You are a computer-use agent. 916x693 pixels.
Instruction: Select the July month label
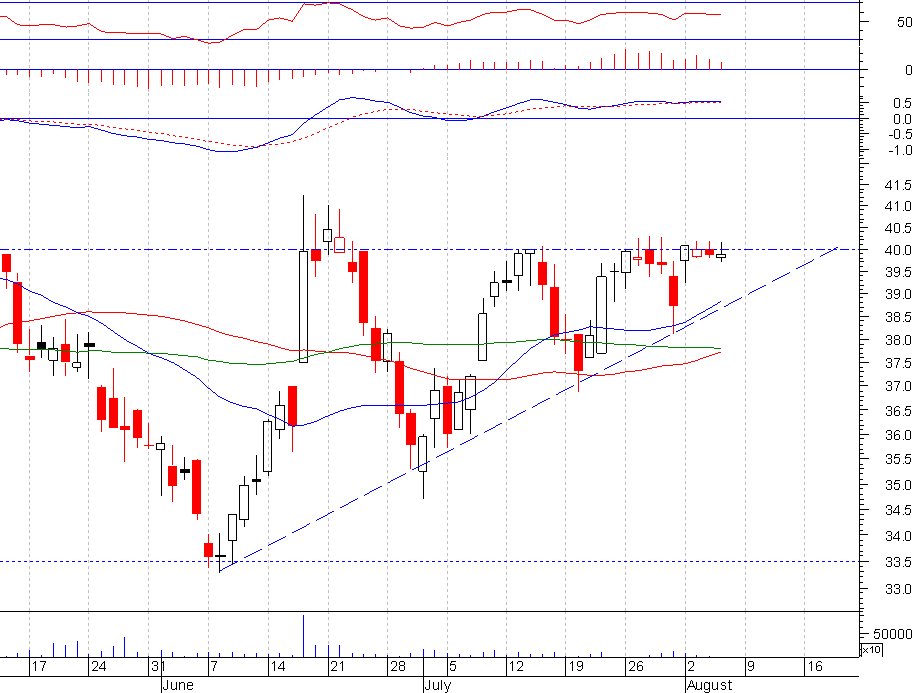click(x=438, y=685)
